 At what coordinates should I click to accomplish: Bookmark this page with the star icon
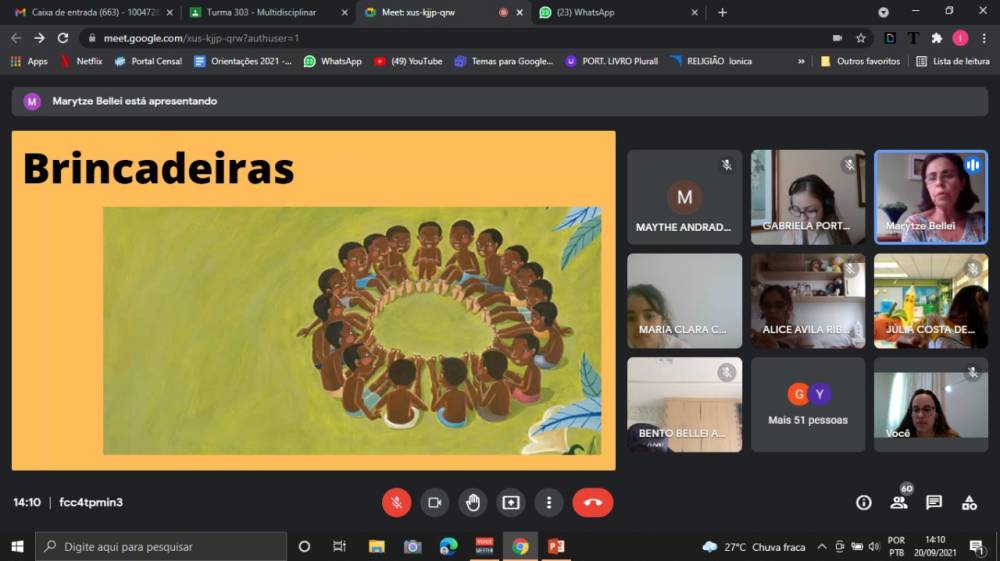click(860, 38)
